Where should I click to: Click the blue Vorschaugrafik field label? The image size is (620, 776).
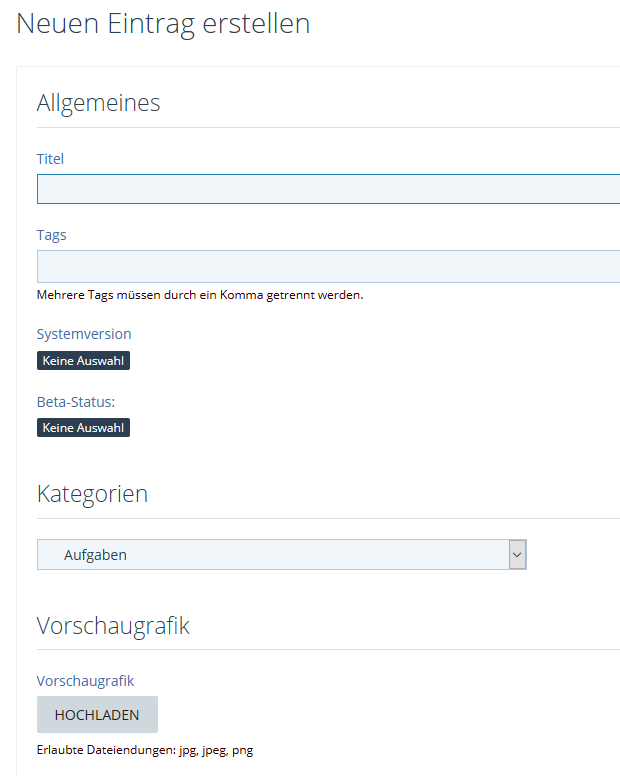(x=85, y=681)
